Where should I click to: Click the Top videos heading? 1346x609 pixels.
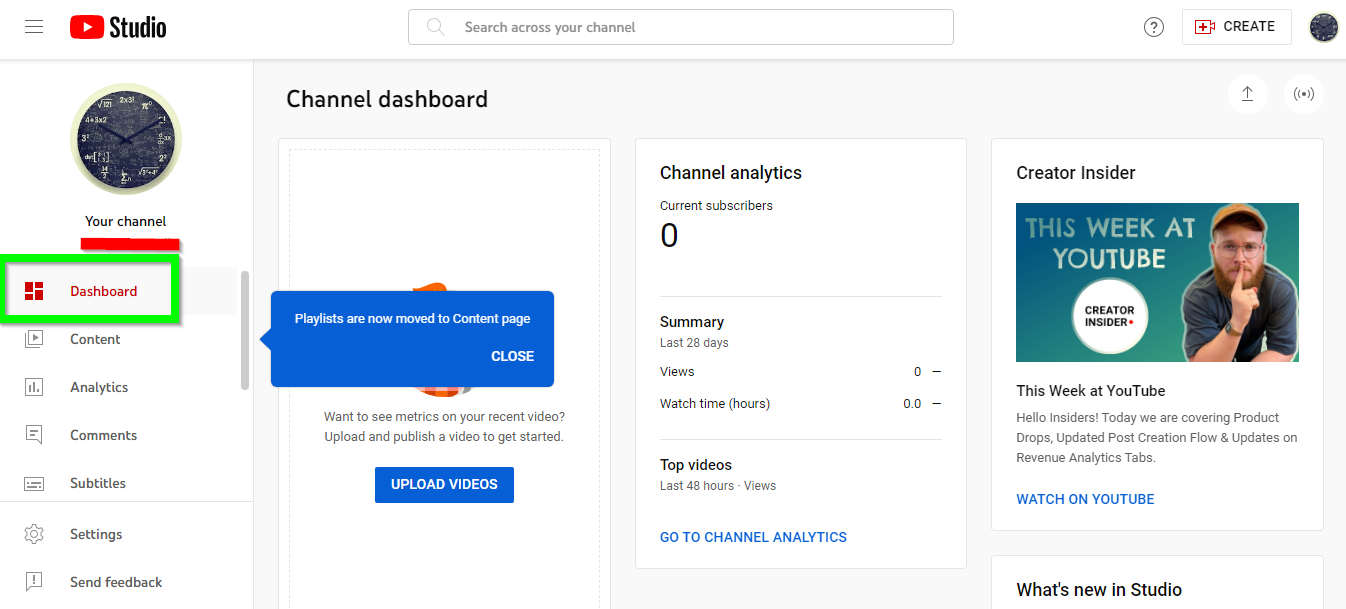[x=696, y=465]
